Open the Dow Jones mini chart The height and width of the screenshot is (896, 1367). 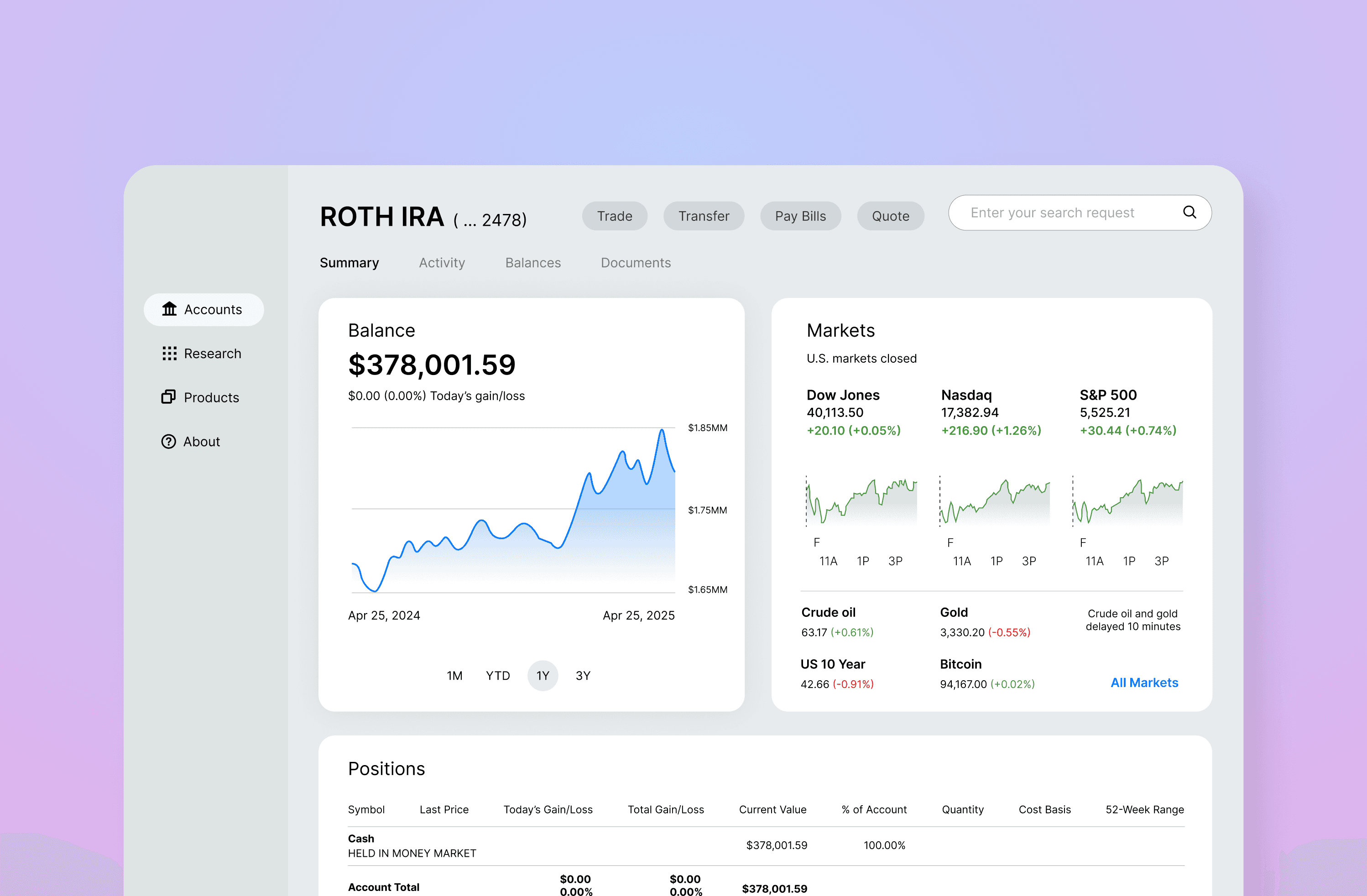pos(861,501)
